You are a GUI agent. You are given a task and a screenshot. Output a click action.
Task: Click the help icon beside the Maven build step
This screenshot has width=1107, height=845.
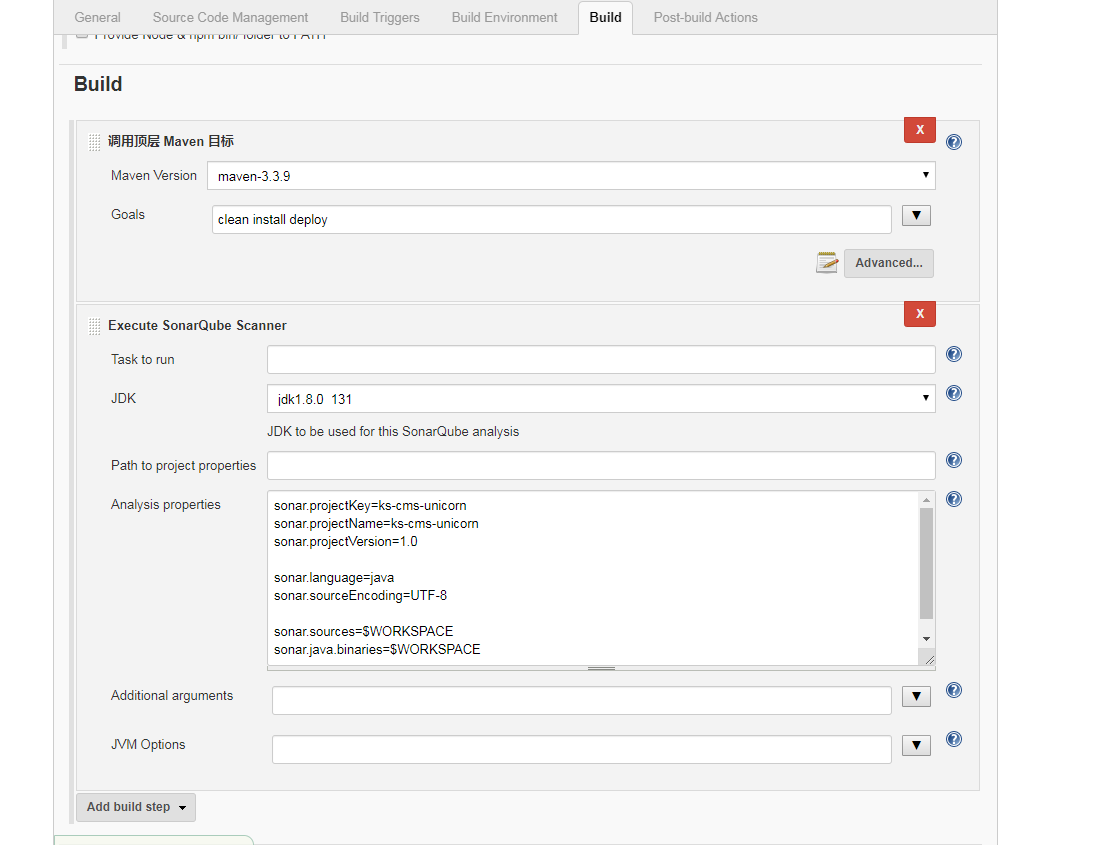click(x=953, y=141)
